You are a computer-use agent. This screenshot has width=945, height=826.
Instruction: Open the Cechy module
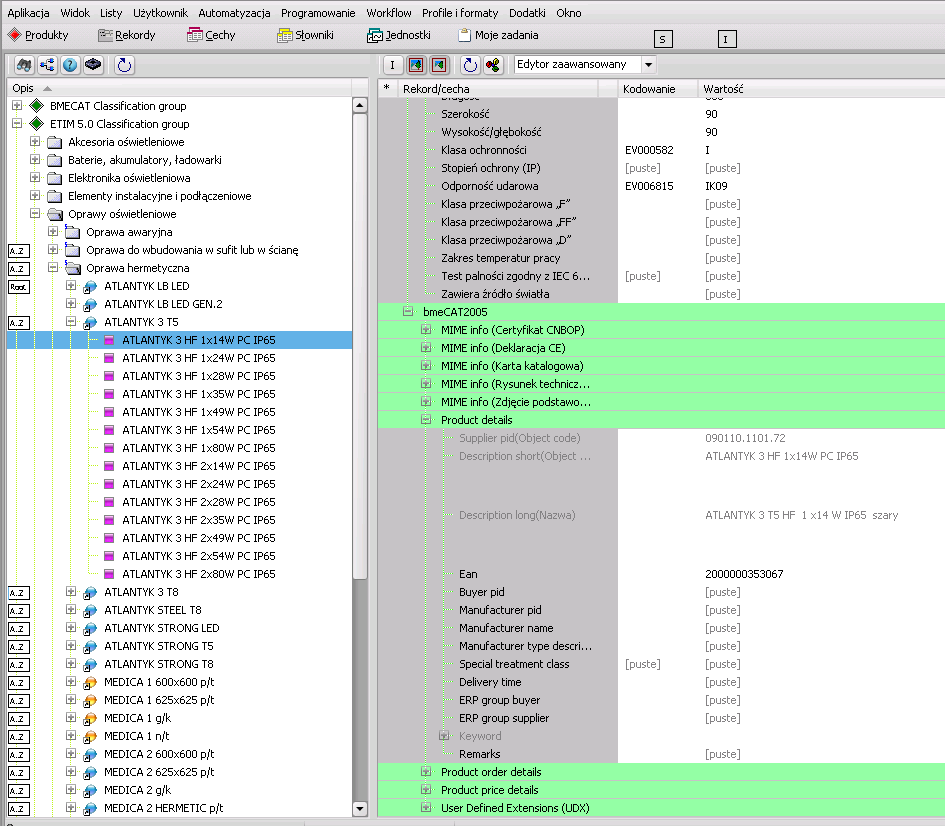211,35
